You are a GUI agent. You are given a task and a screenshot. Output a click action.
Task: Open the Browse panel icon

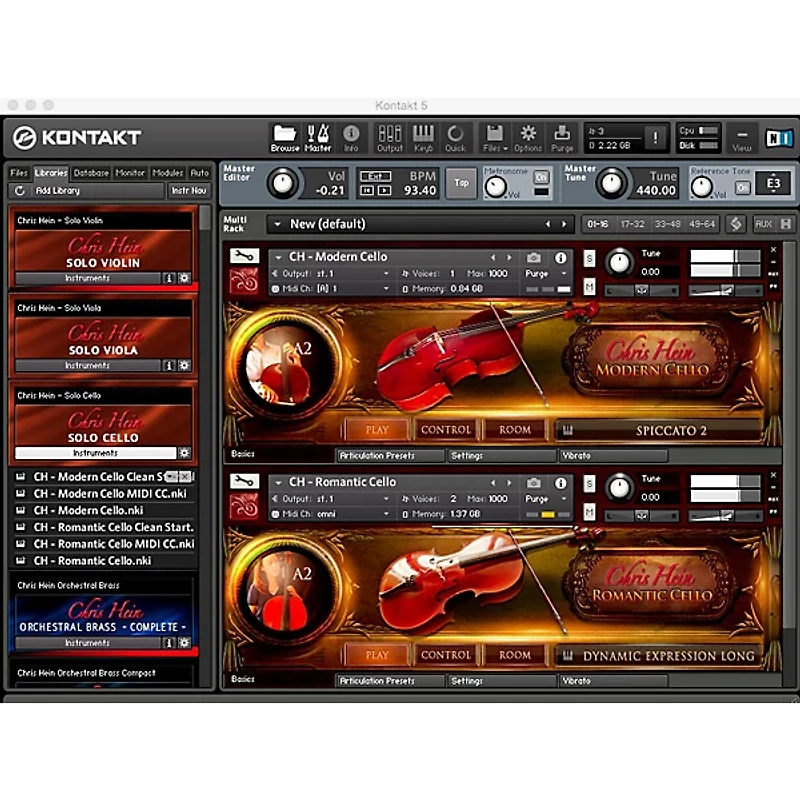[284, 137]
